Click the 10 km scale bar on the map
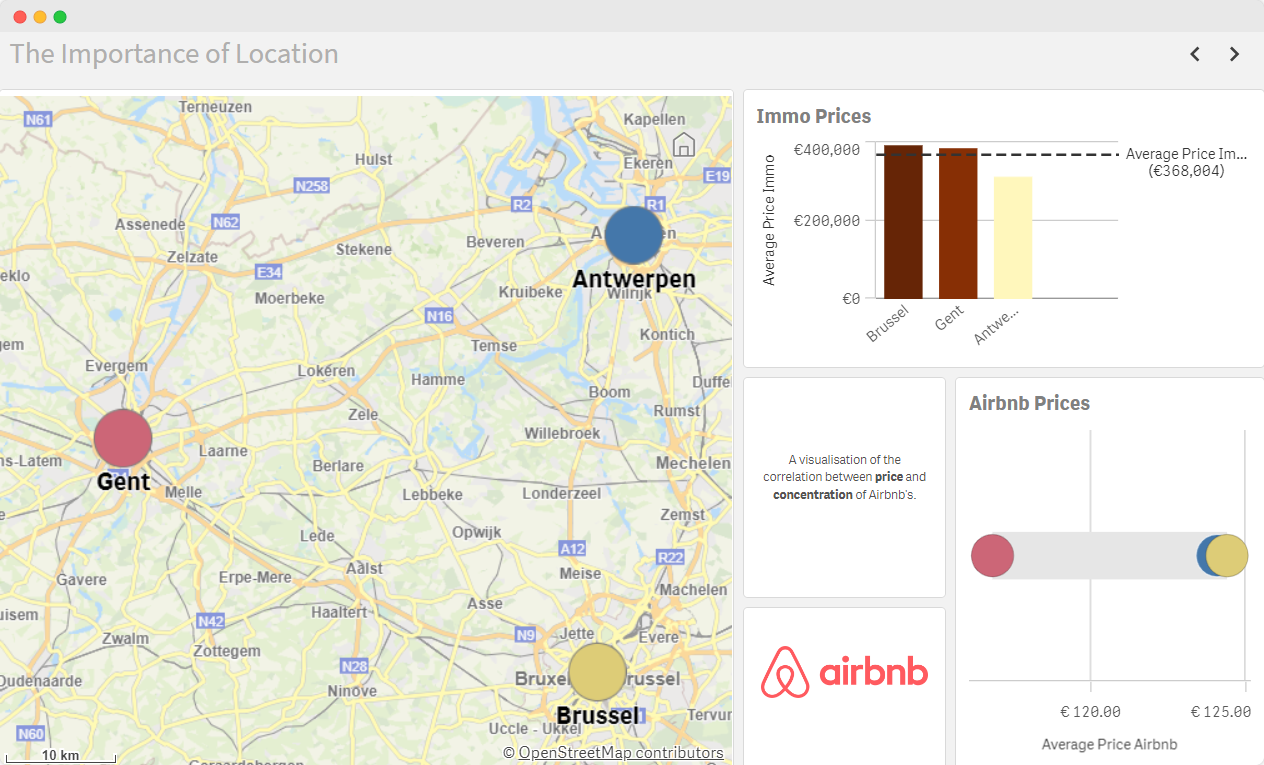Screen dimensions: 1264x765 pos(59,756)
